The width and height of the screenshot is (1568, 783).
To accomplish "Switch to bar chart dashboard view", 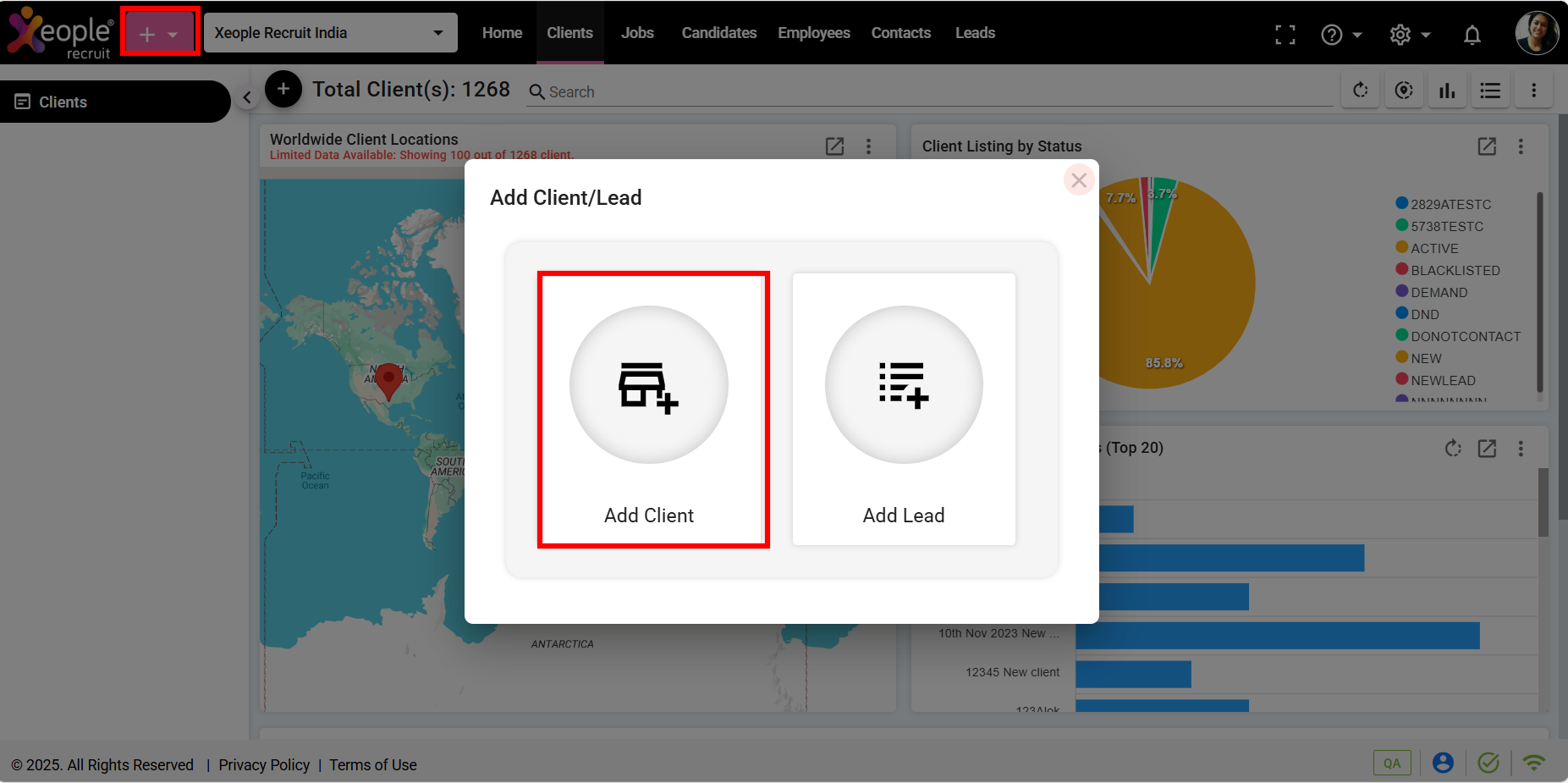I will [x=1447, y=90].
